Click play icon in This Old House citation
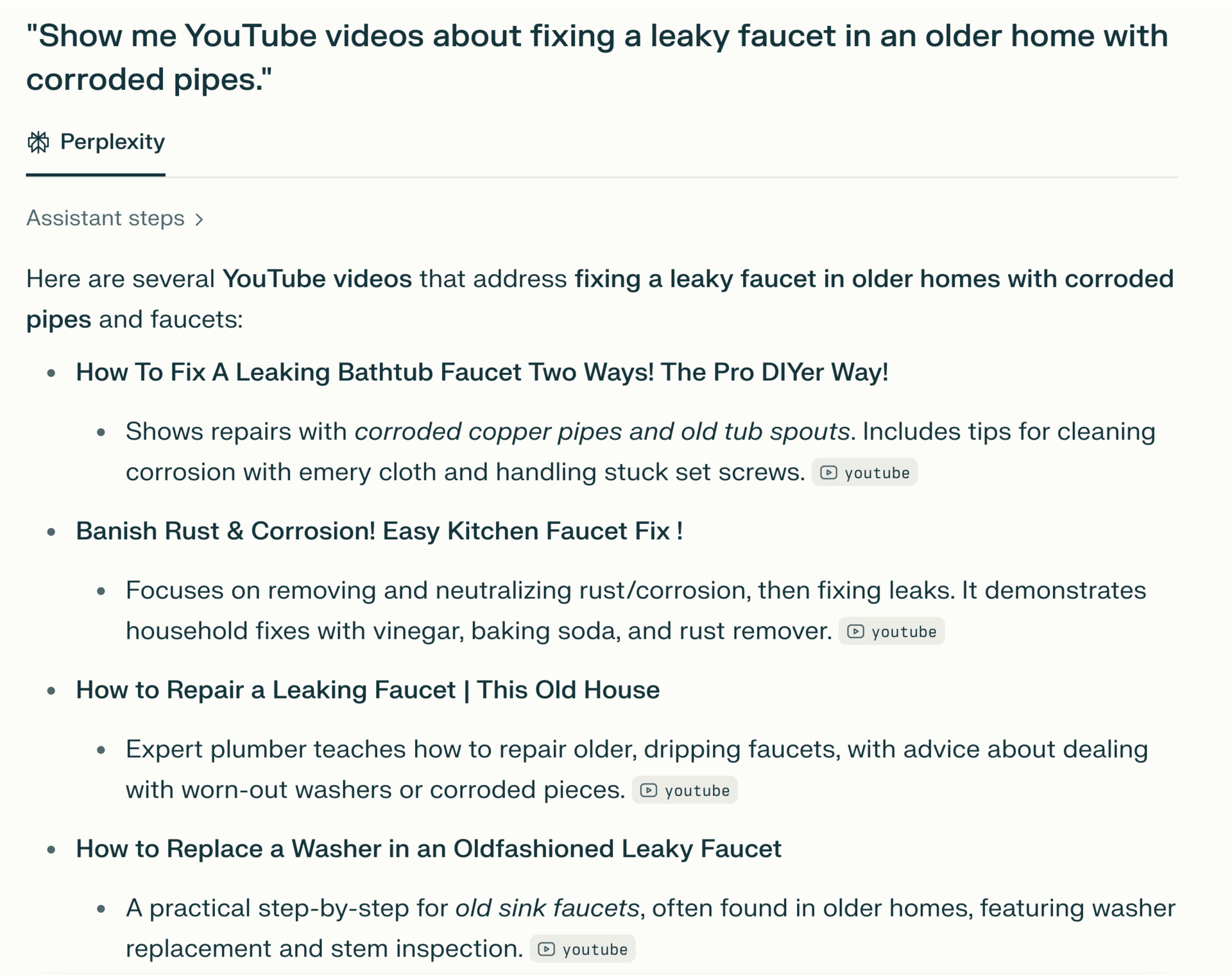 [649, 790]
